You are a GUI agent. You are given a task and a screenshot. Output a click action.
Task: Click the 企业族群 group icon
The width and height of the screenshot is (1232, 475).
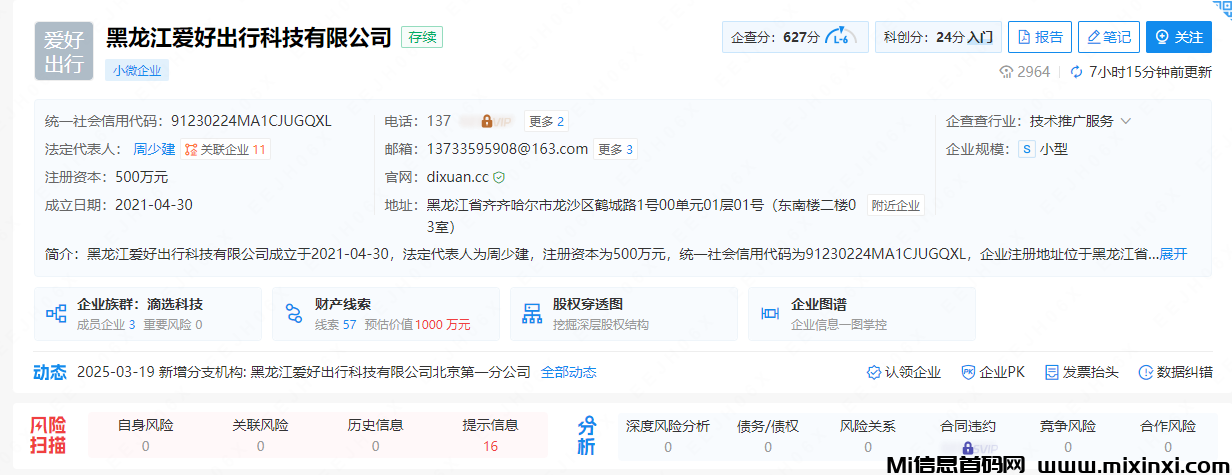point(57,314)
